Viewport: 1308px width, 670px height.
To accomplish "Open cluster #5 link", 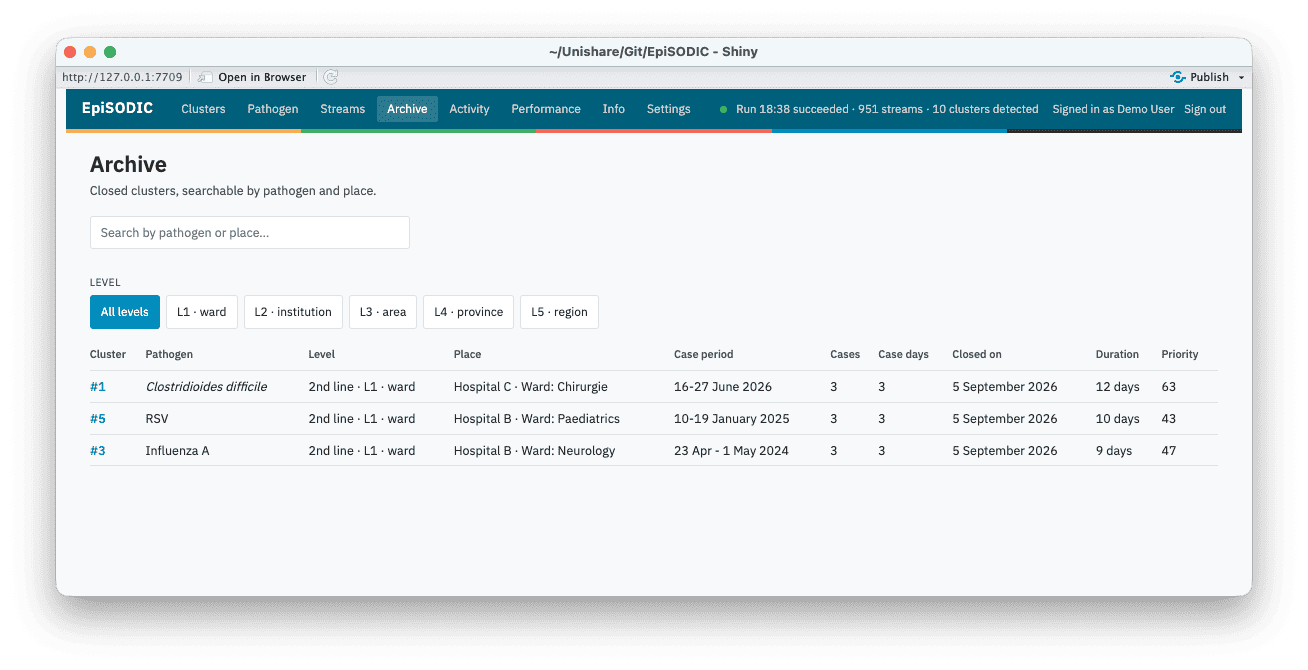I will pos(98,418).
